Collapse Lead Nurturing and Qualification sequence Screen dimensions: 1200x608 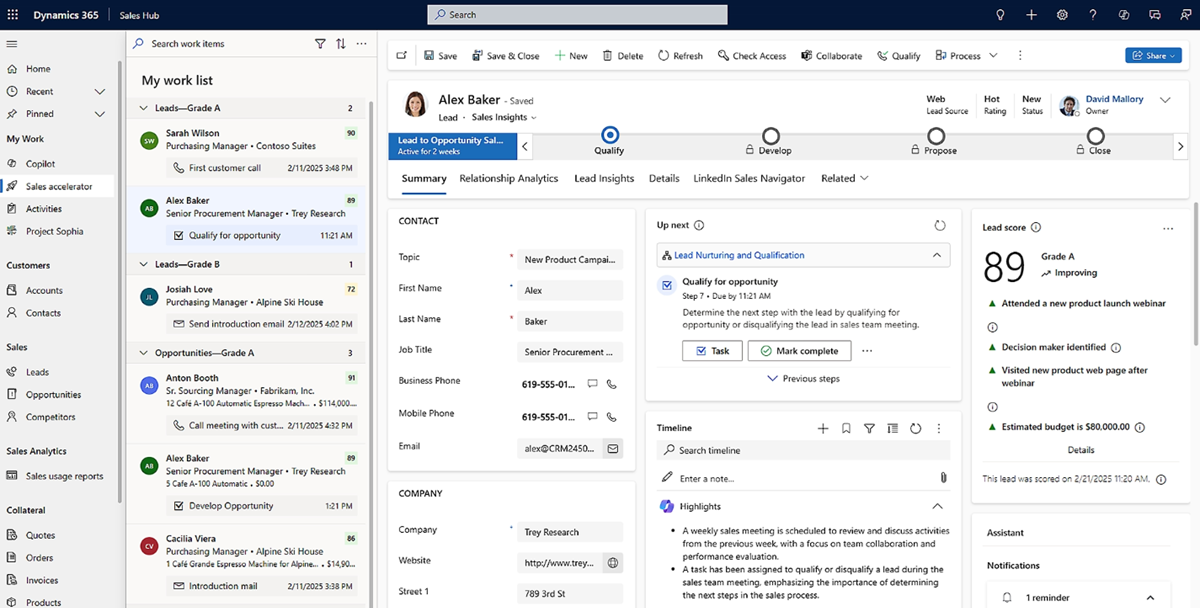tap(937, 255)
